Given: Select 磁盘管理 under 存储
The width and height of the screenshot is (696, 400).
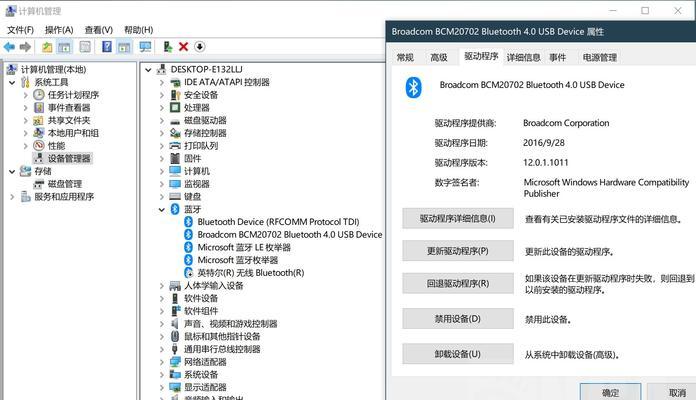Looking at the screenshot, I should [64, 184].
